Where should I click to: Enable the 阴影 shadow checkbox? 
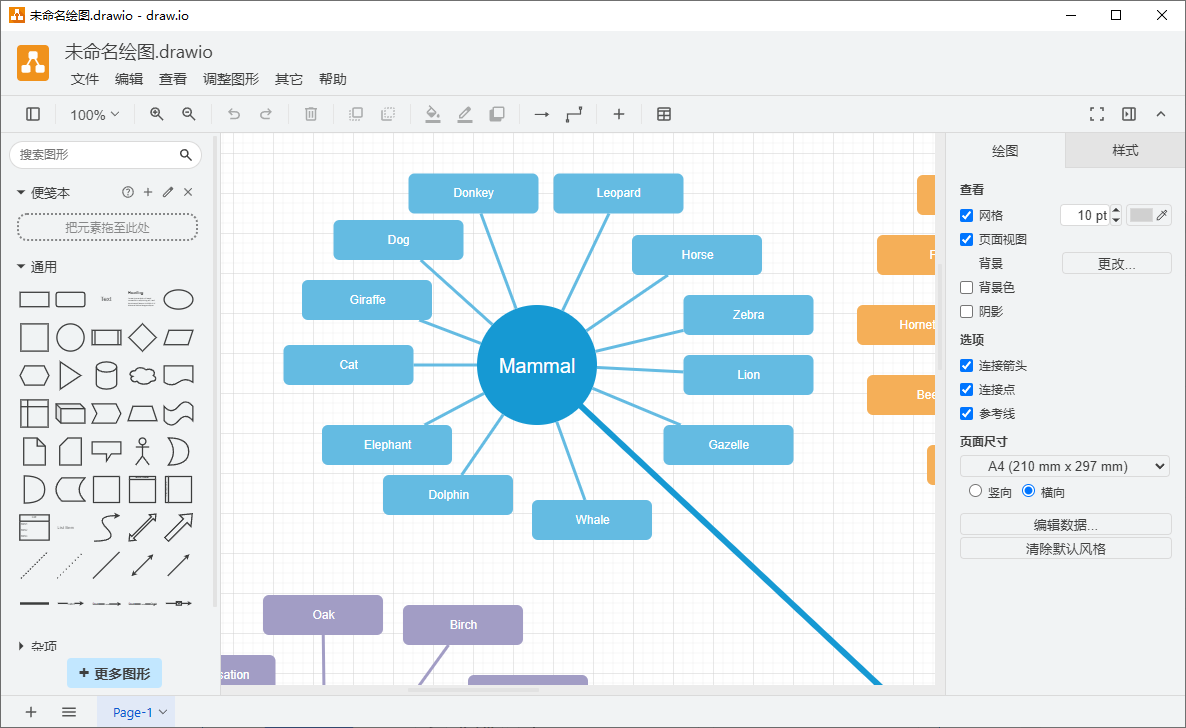[x=966, y=311]
